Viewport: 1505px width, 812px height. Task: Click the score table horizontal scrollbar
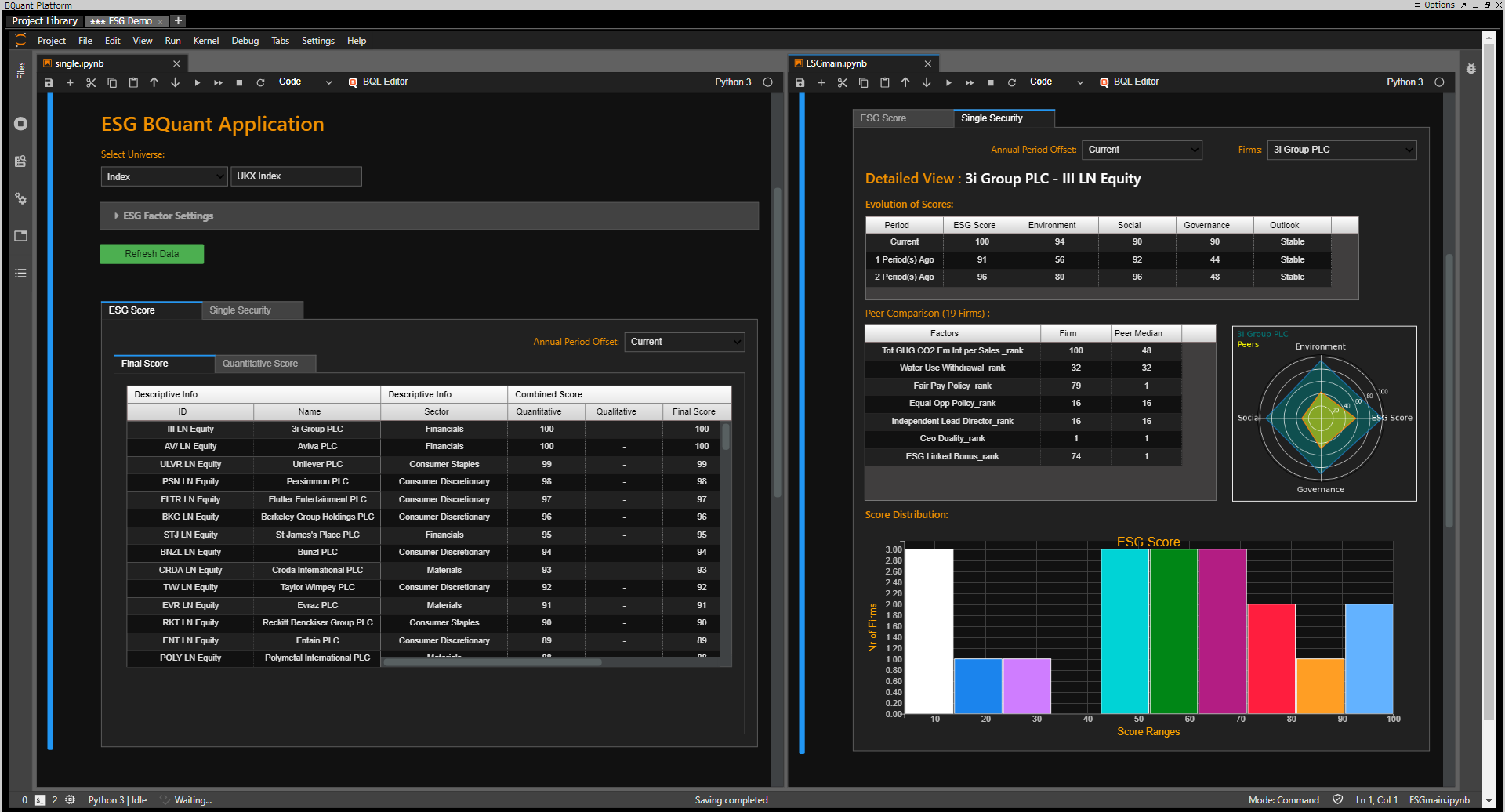pyautogui.click(x=492, y=662)
